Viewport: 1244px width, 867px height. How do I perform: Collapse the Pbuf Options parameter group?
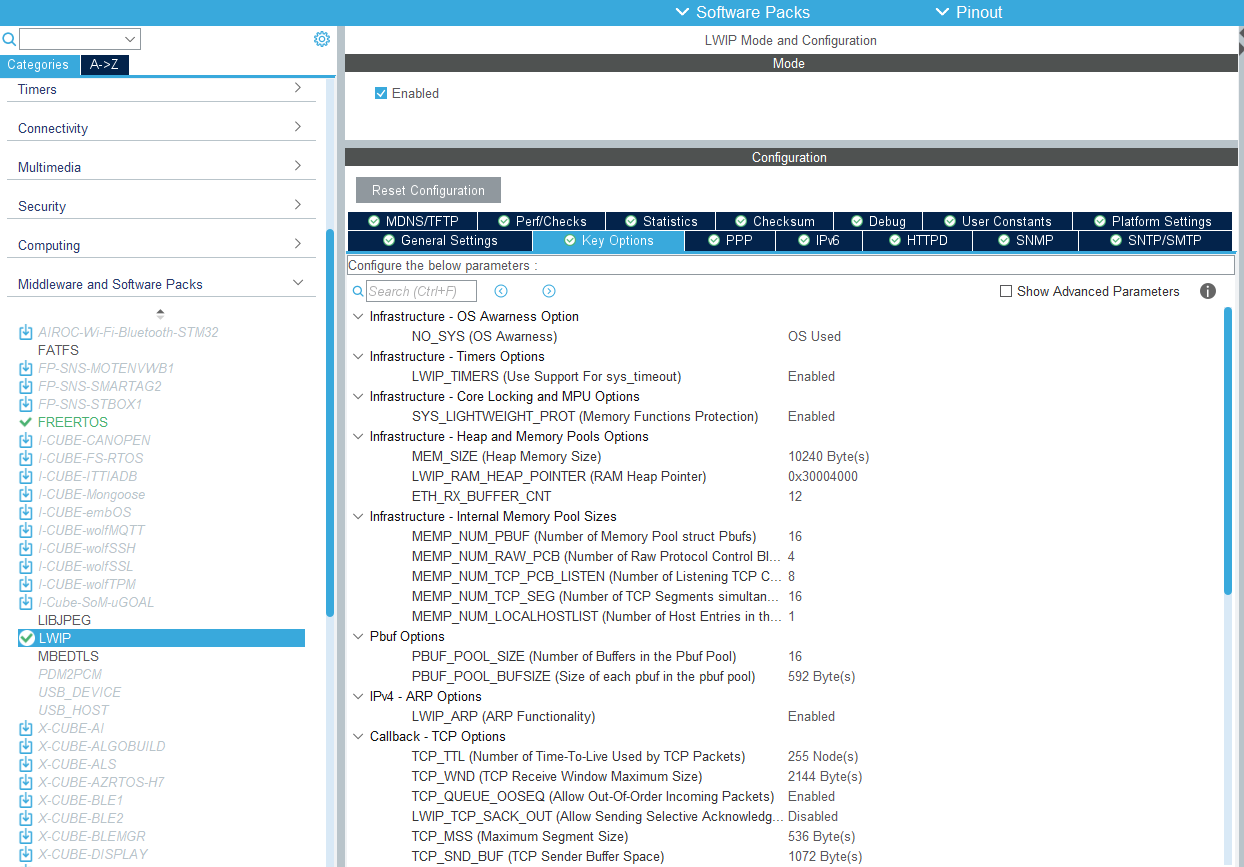point(358,636)
